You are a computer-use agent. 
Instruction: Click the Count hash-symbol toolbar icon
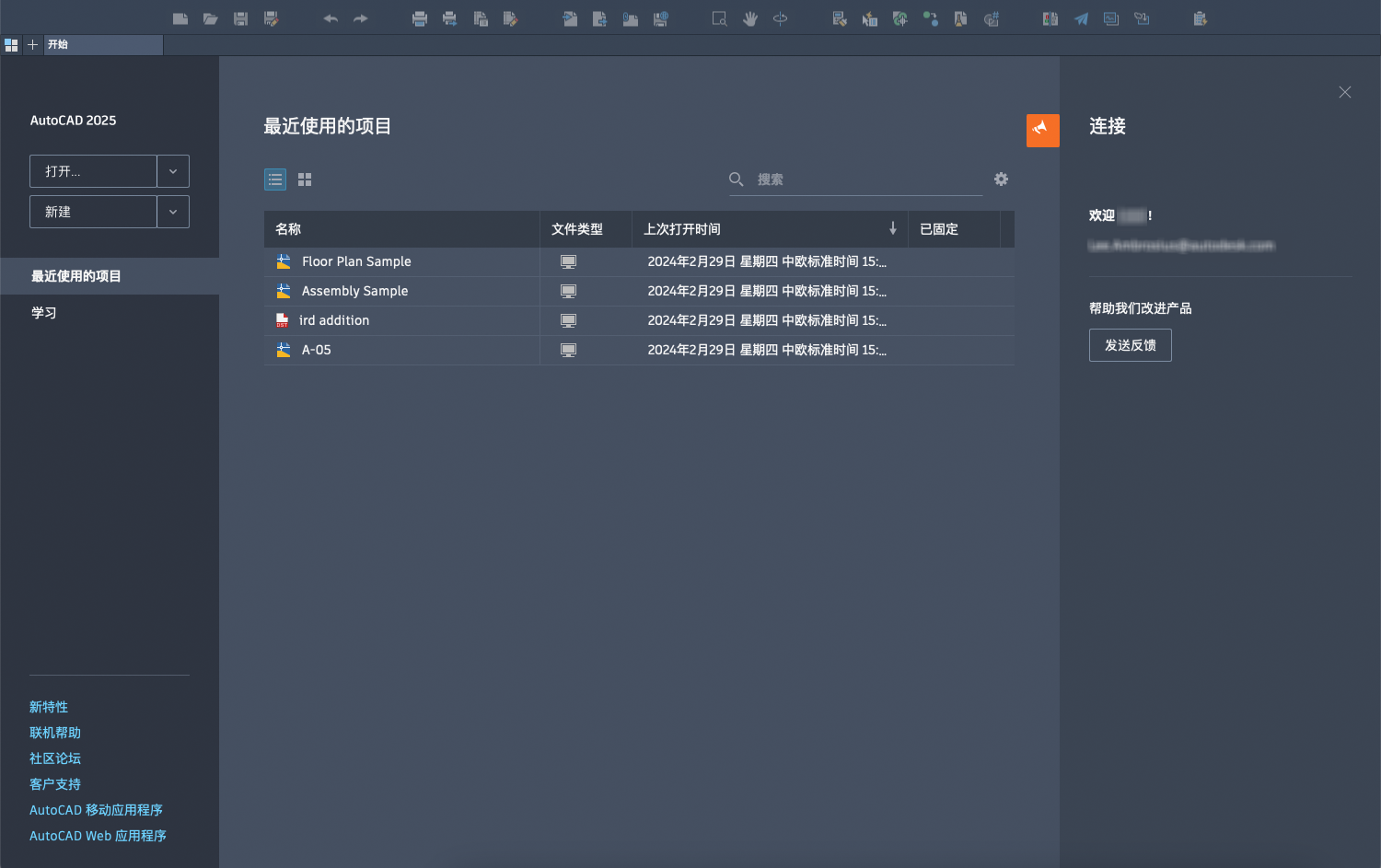pos(992,18)
